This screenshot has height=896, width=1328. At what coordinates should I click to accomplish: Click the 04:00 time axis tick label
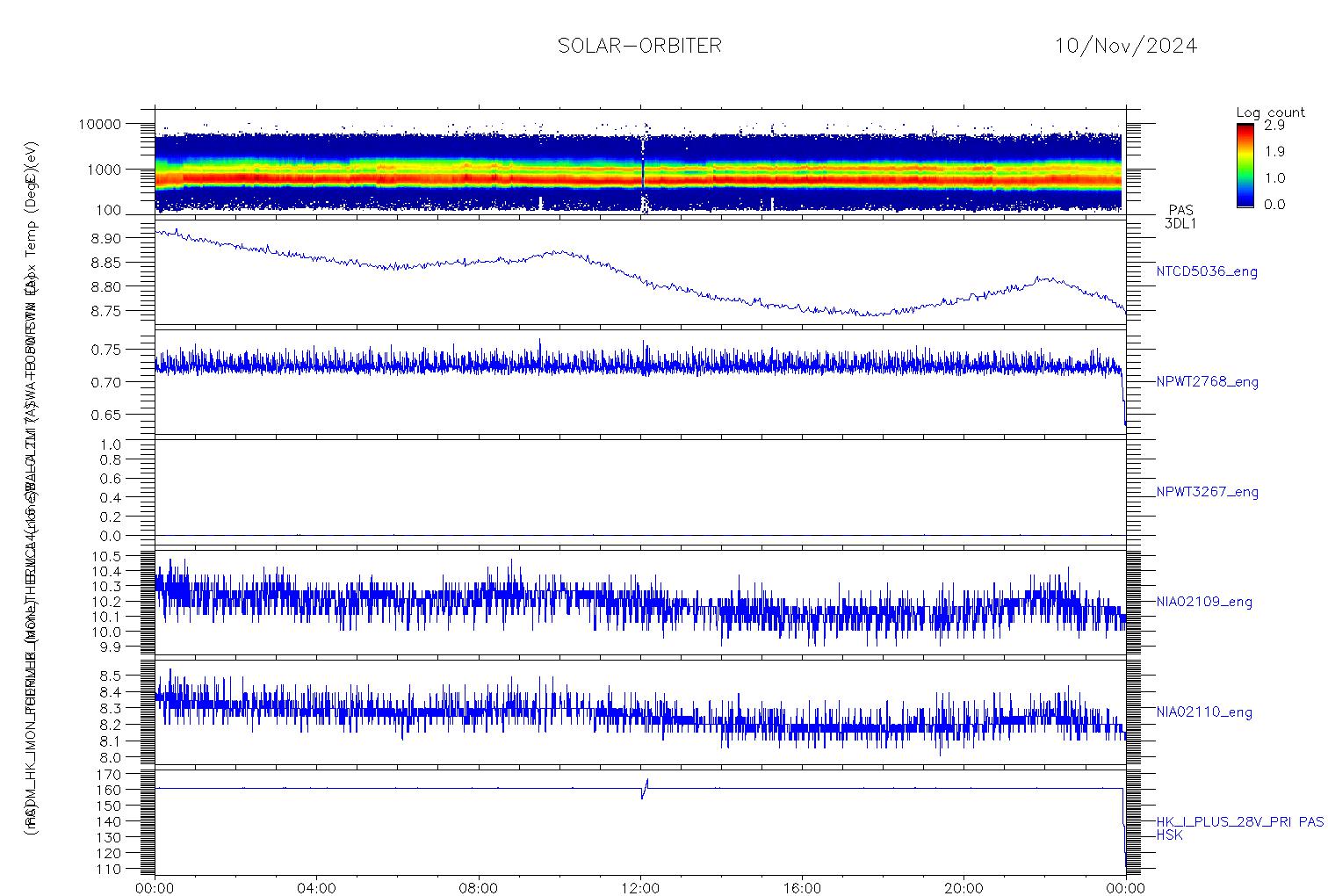(x=317, y=888)
